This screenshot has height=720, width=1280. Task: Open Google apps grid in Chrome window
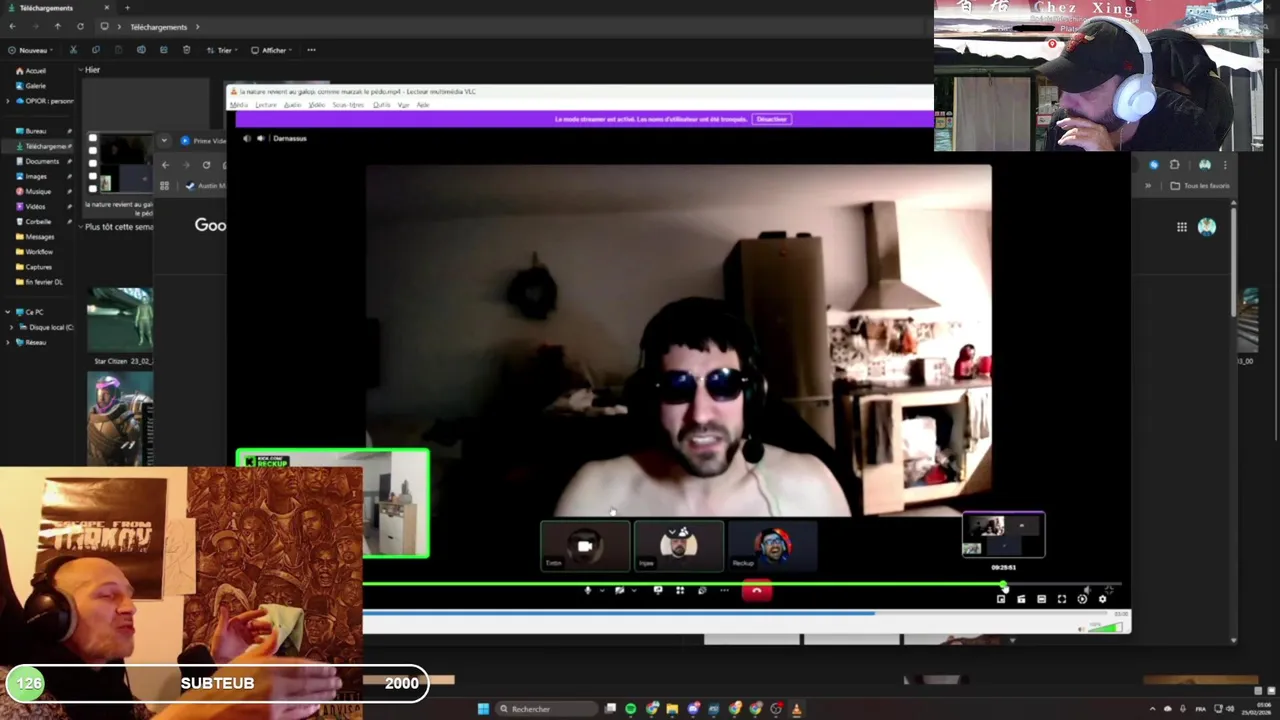tap(1182, 227)
